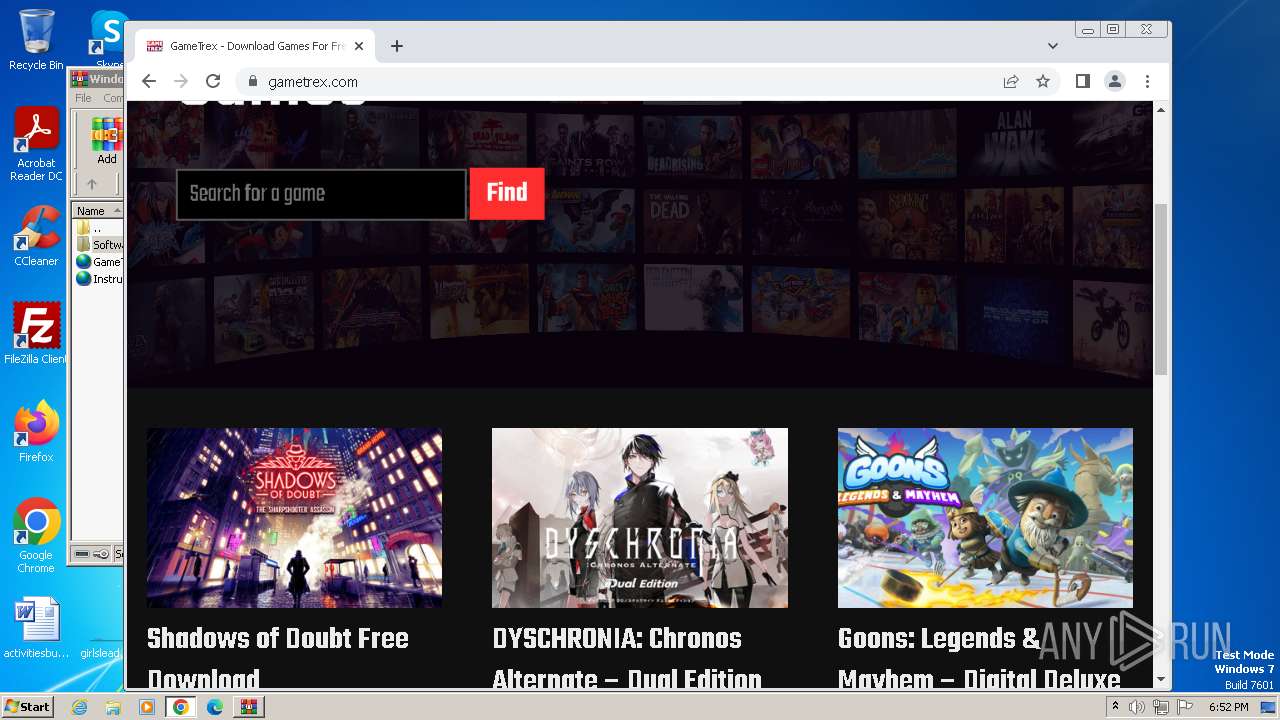Open Windows Explorer folder taskbar icon
1280x720 pixels.
(113, 707)
